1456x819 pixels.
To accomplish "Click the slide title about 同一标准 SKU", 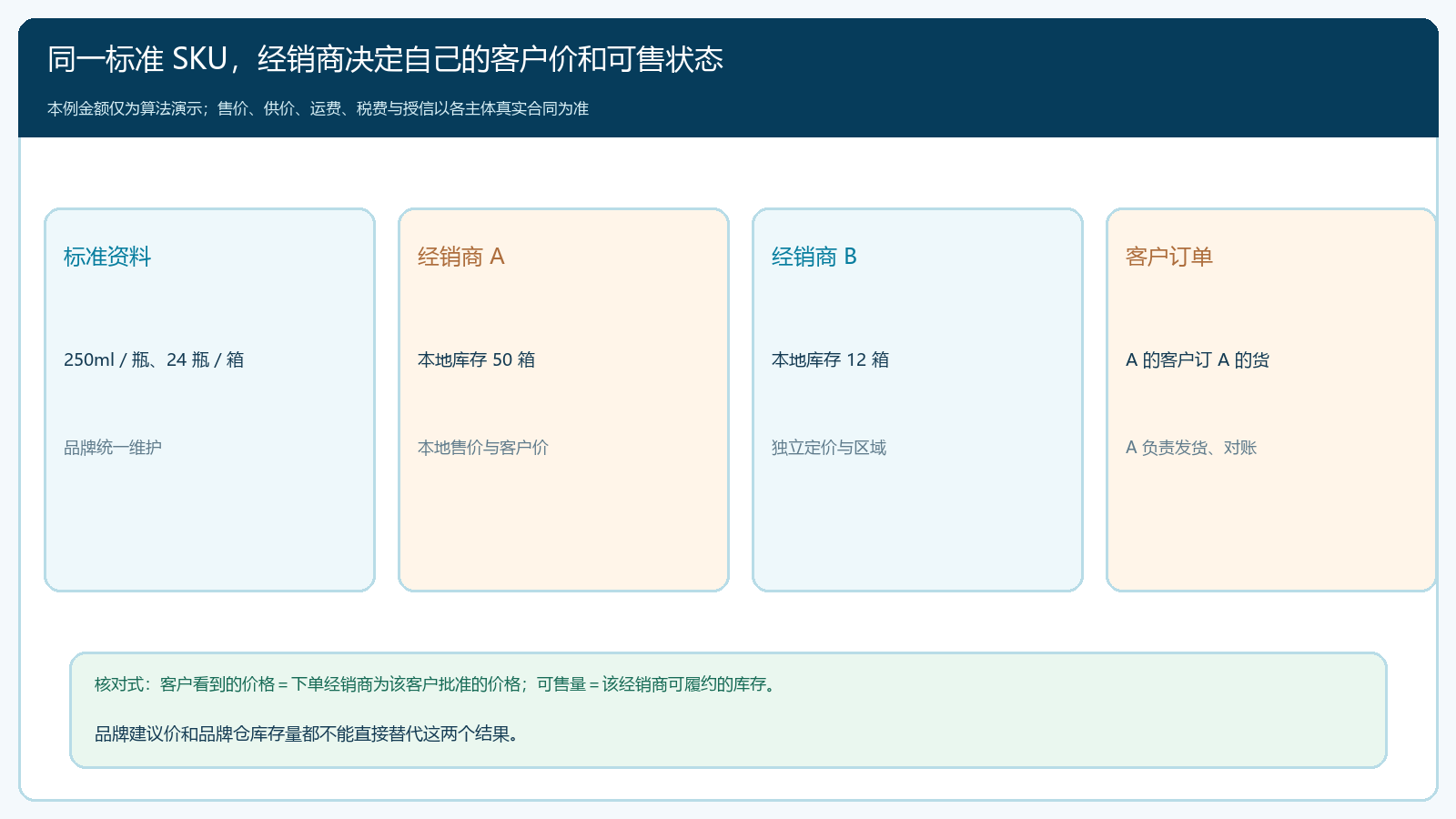I will coord(385,59).
